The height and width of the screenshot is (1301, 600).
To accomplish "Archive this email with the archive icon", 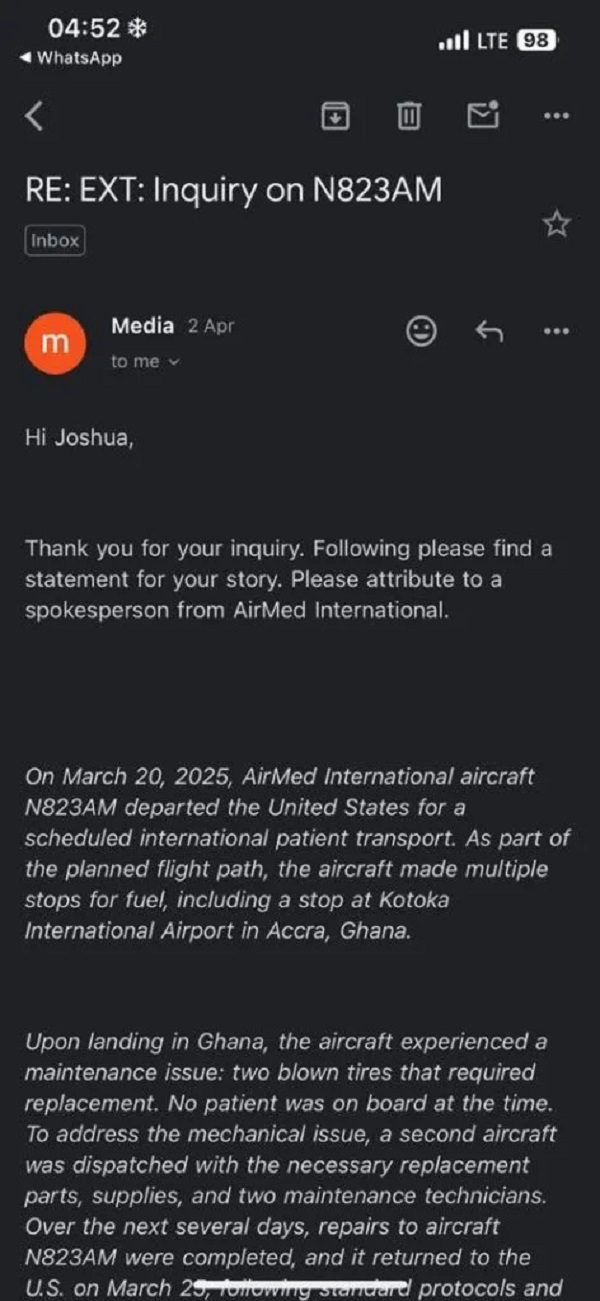I will [334, 116].
